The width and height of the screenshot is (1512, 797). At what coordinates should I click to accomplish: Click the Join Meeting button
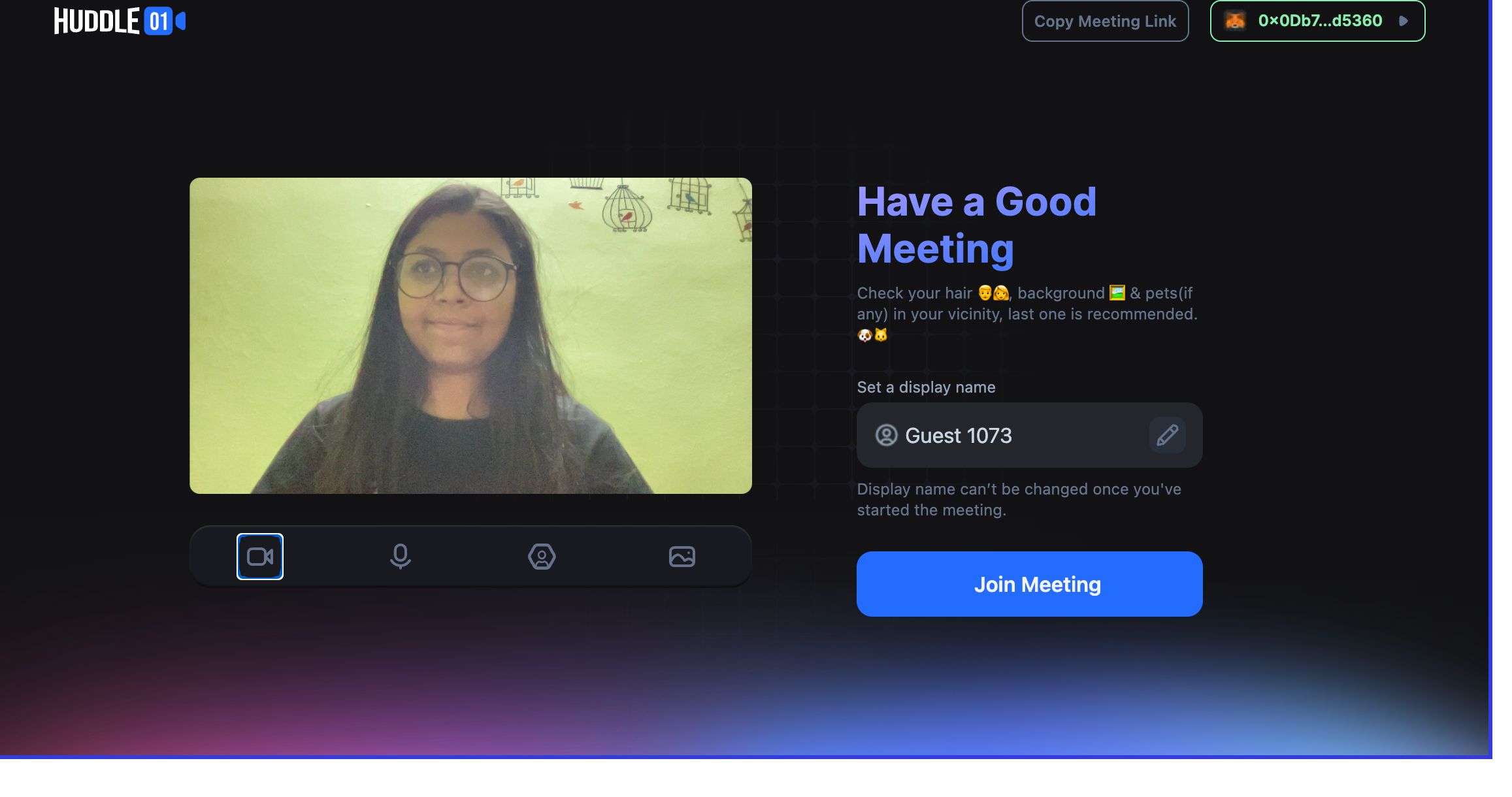(x=1030, y=584)
